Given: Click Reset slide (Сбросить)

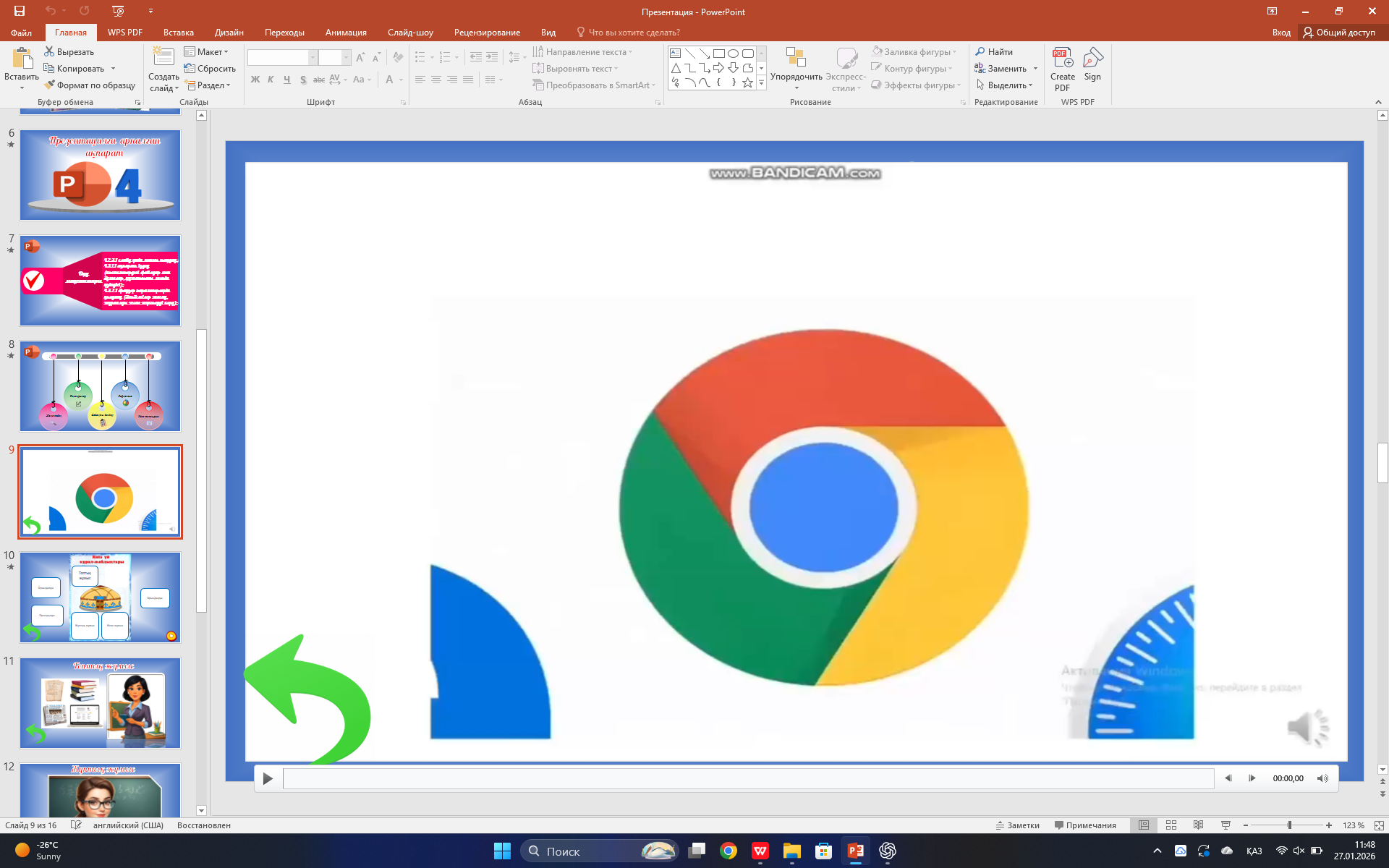Looking at the screenshot, I should (210, 69).
